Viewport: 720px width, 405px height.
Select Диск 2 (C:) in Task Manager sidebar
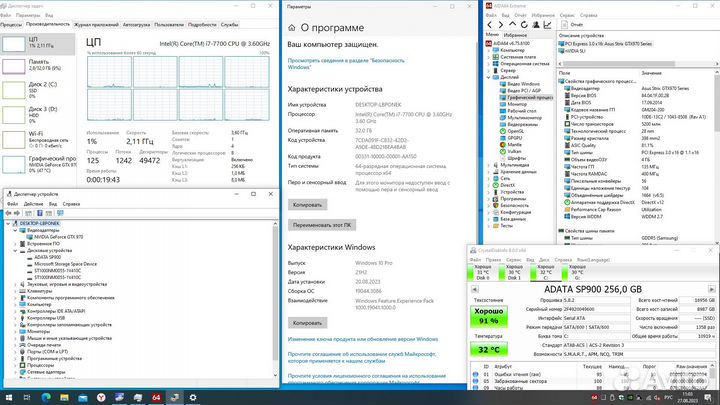(38, 90)
